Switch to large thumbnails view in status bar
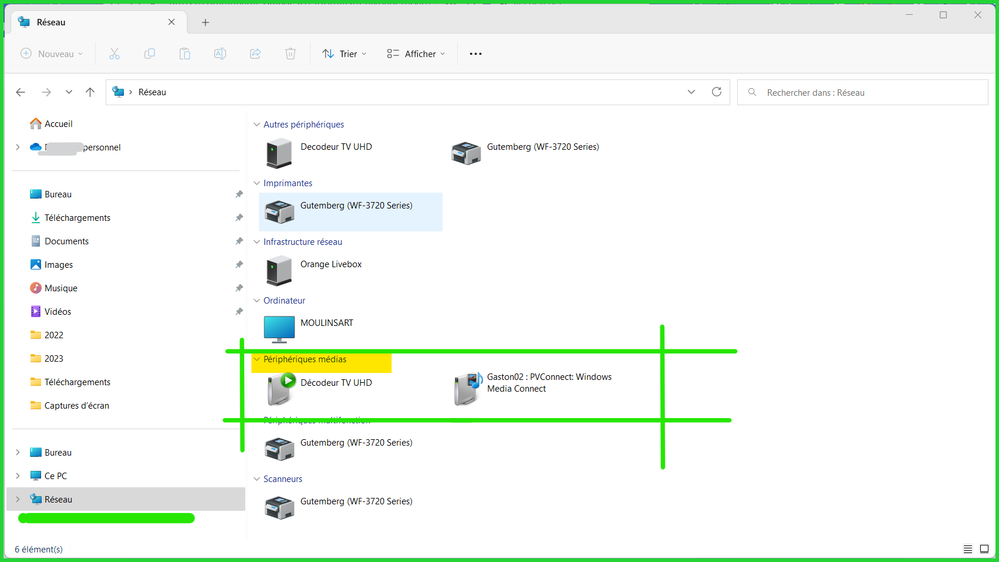The width and height of the screenshot is (999, 562). (x=984, y=549)
